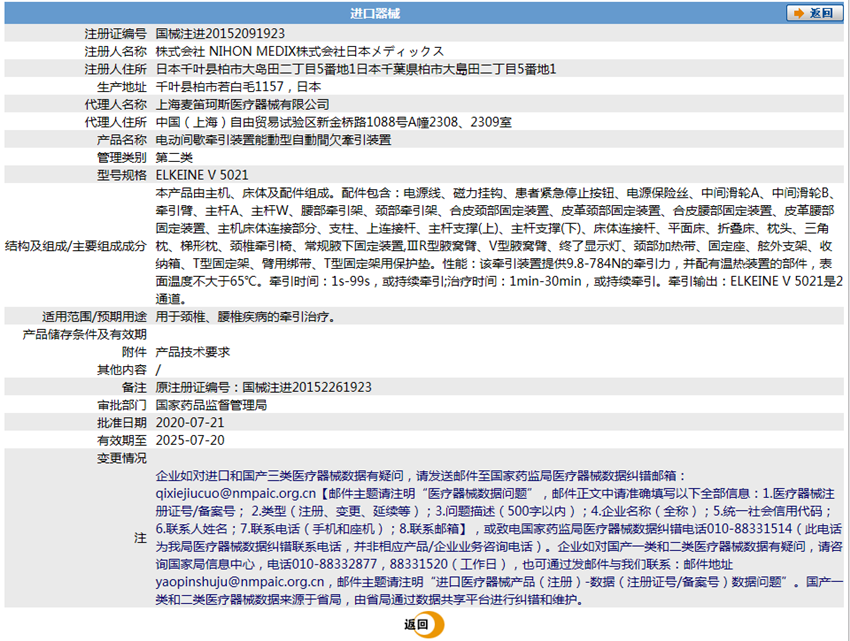Click the 注 label beside the notice

point(140,538)
